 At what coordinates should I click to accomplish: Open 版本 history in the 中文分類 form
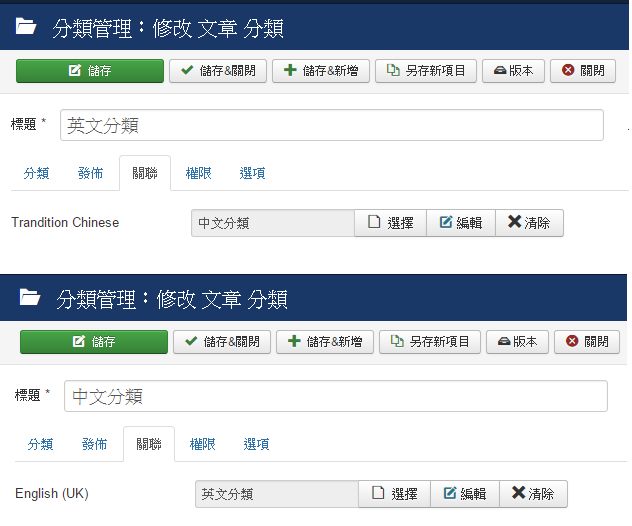click(518, 342)
